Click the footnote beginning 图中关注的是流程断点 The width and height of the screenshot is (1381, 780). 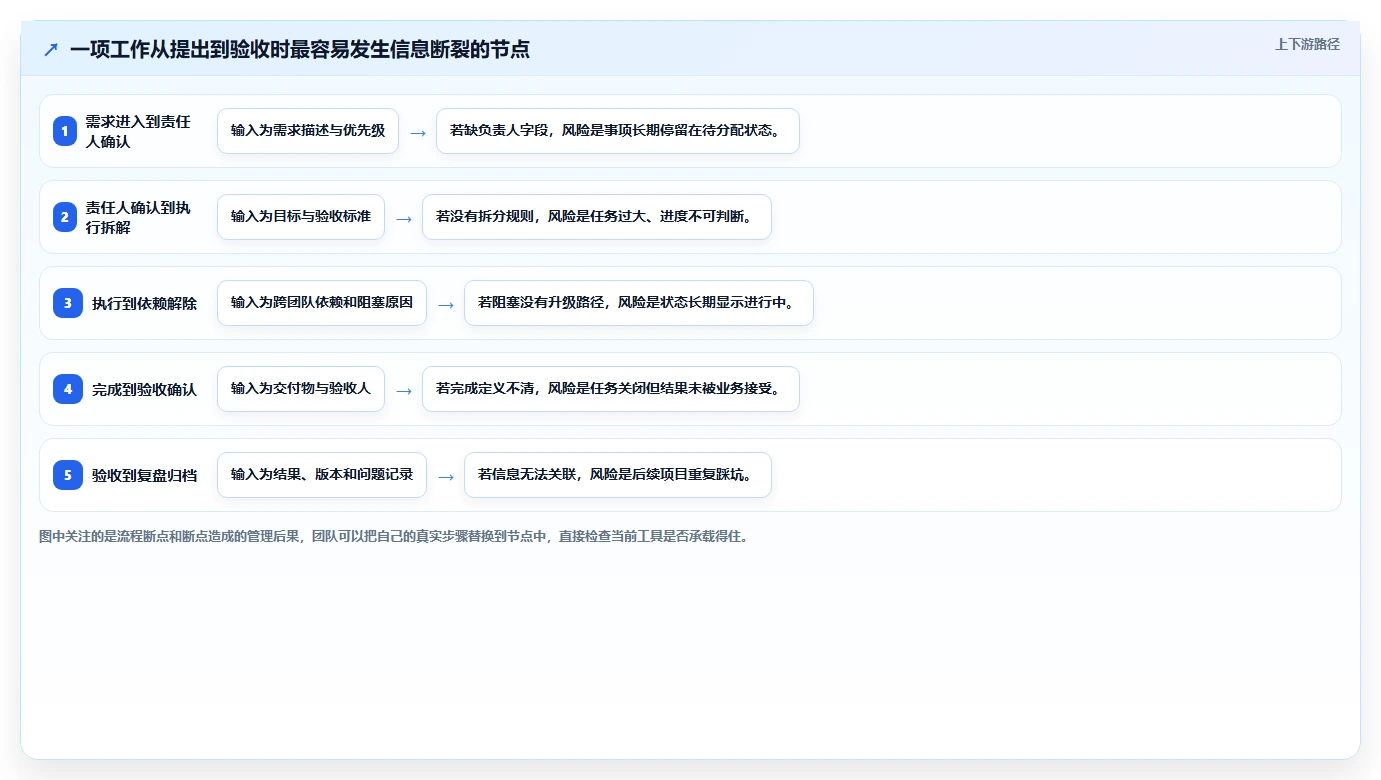pos(393,536)
